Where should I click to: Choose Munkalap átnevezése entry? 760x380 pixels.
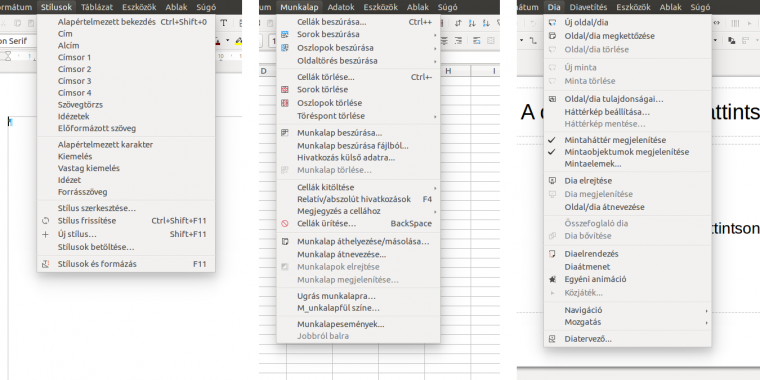358,254
